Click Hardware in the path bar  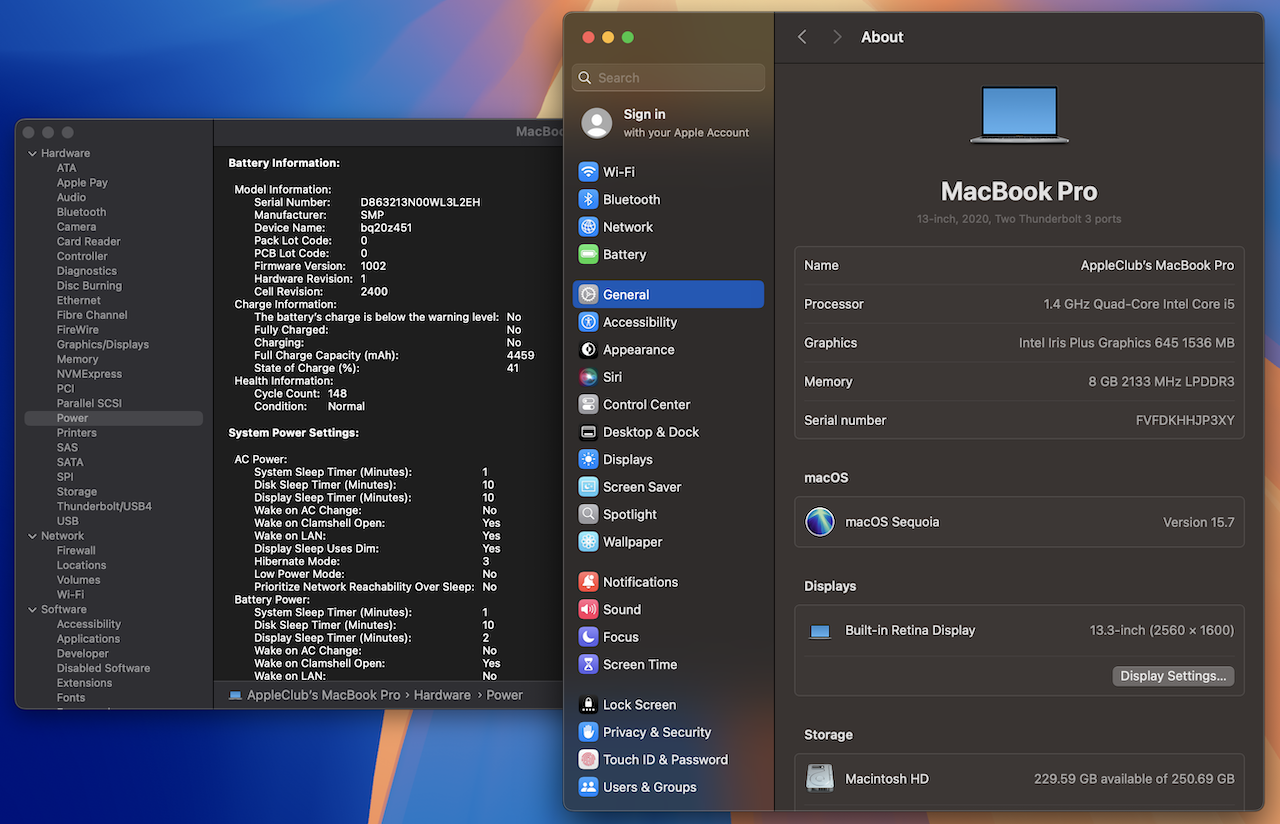point(442,695)
